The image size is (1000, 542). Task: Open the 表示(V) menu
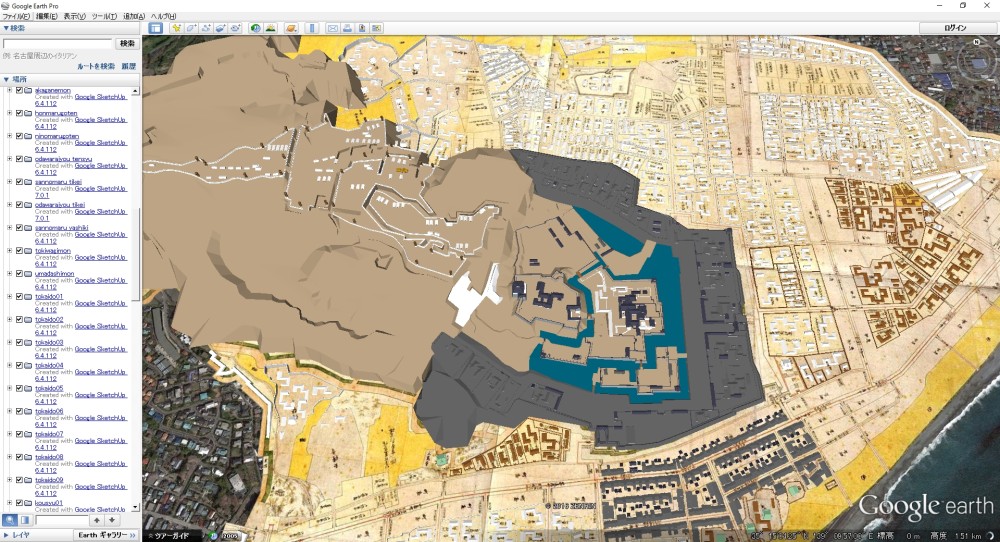[74, 17]
